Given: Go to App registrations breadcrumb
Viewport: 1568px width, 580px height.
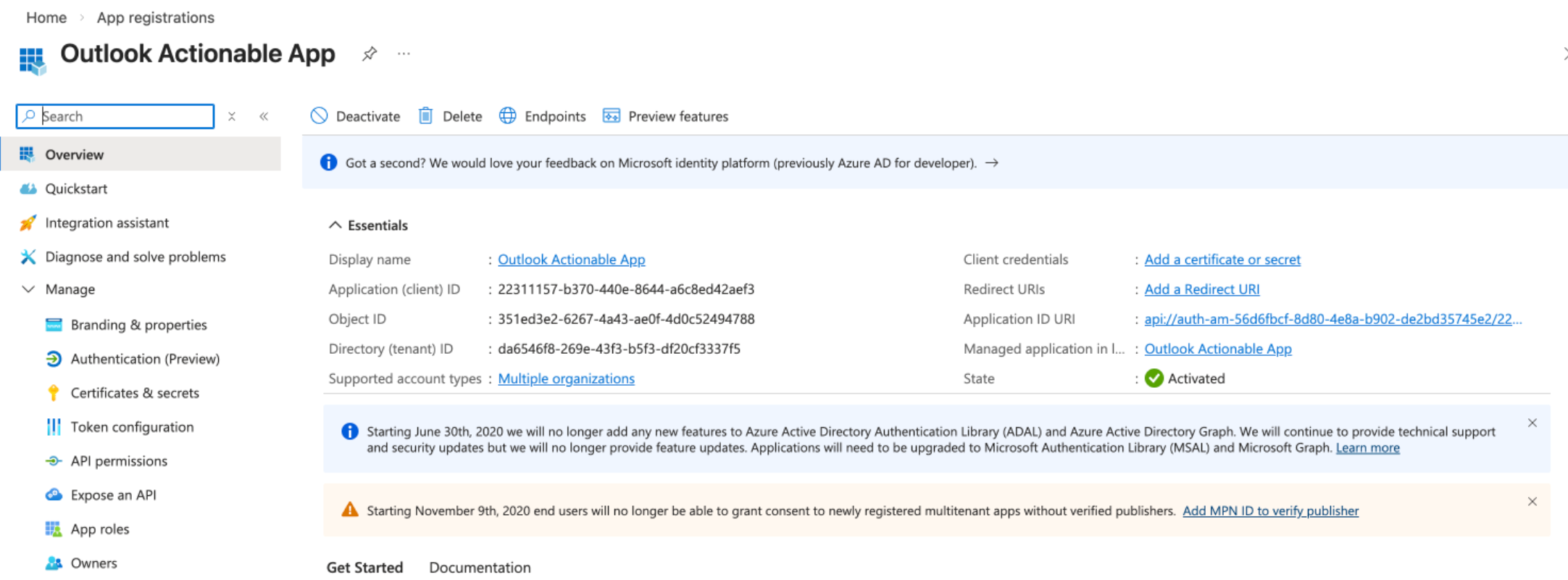Looking at the screenshot, I should point(156,17).
